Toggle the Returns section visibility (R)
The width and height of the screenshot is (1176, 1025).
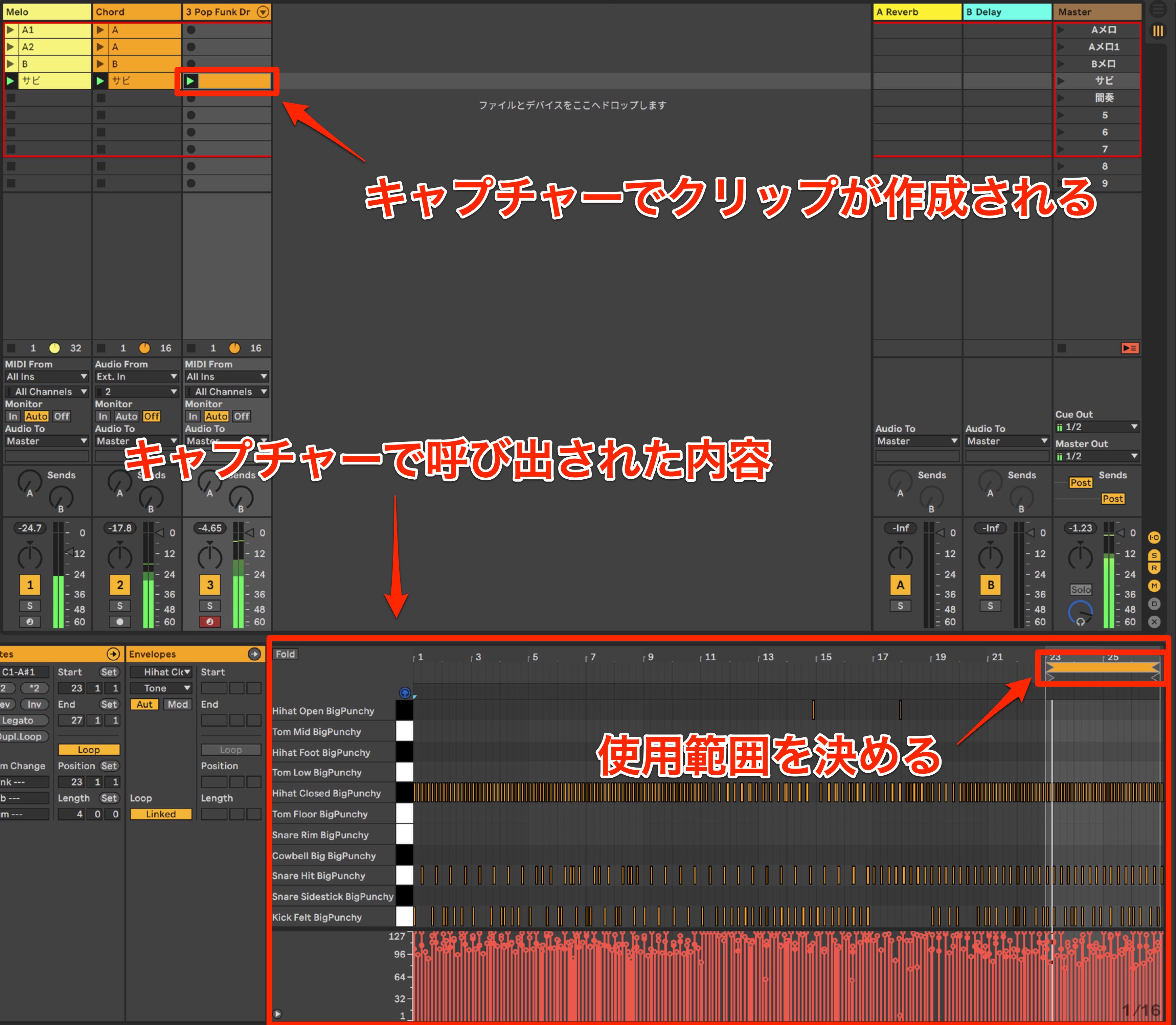[1154, 568]
